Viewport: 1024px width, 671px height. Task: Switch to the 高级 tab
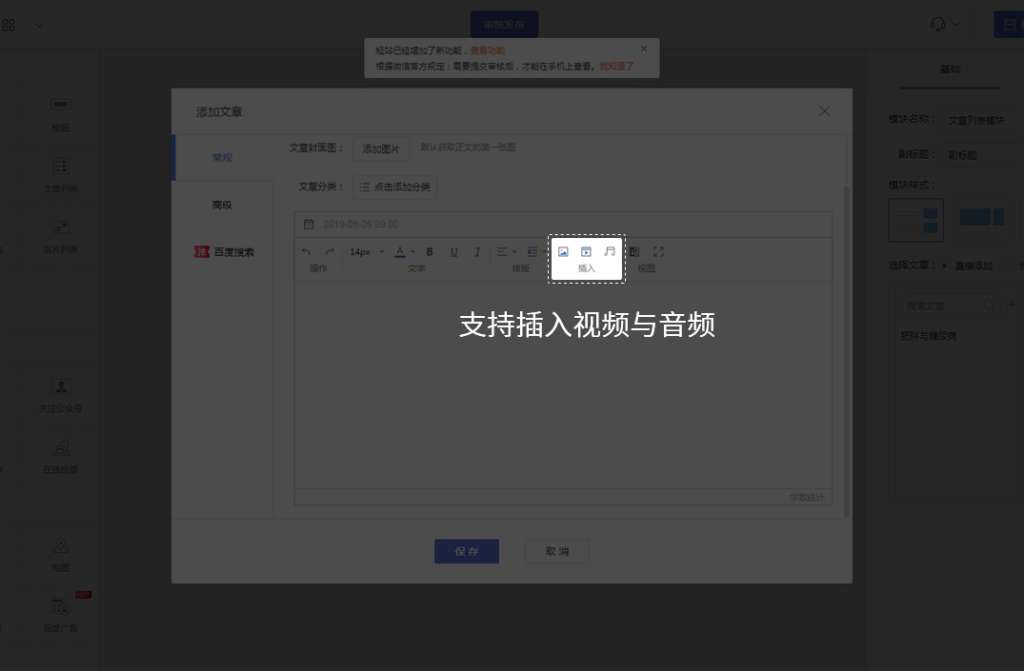tap(222, 205)
